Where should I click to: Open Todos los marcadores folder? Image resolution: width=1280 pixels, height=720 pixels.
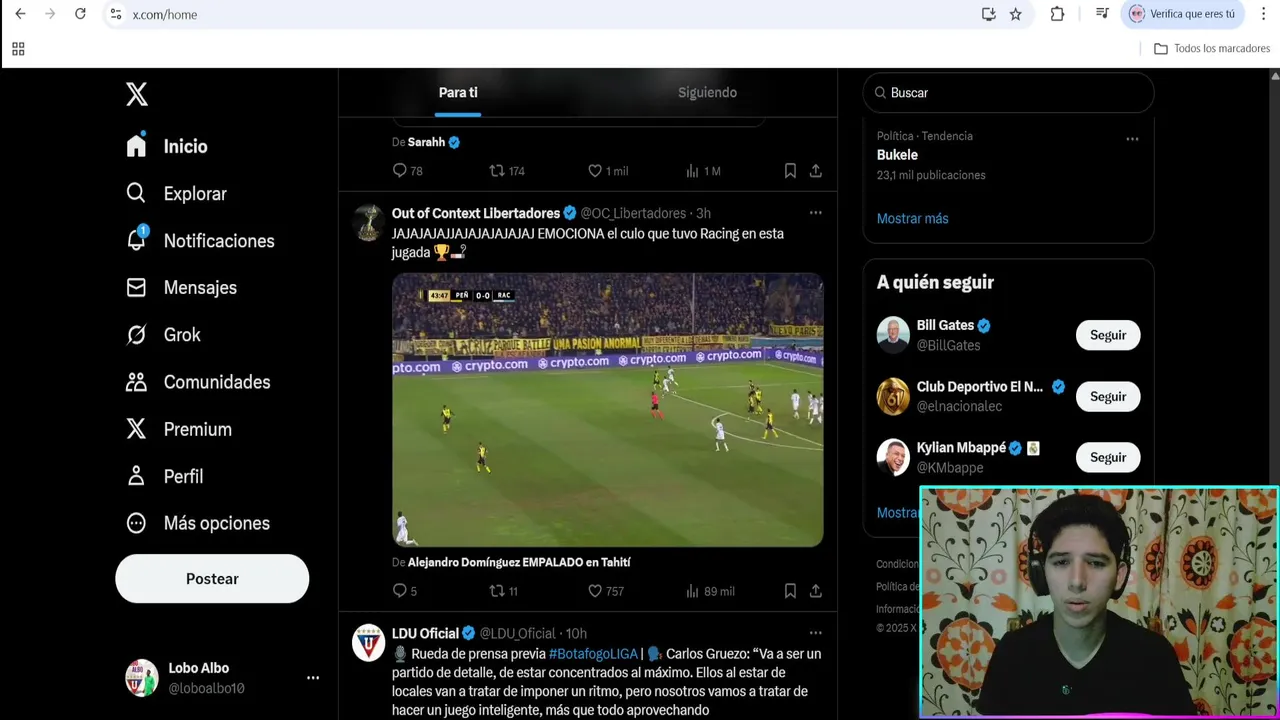pos(1212,48)
